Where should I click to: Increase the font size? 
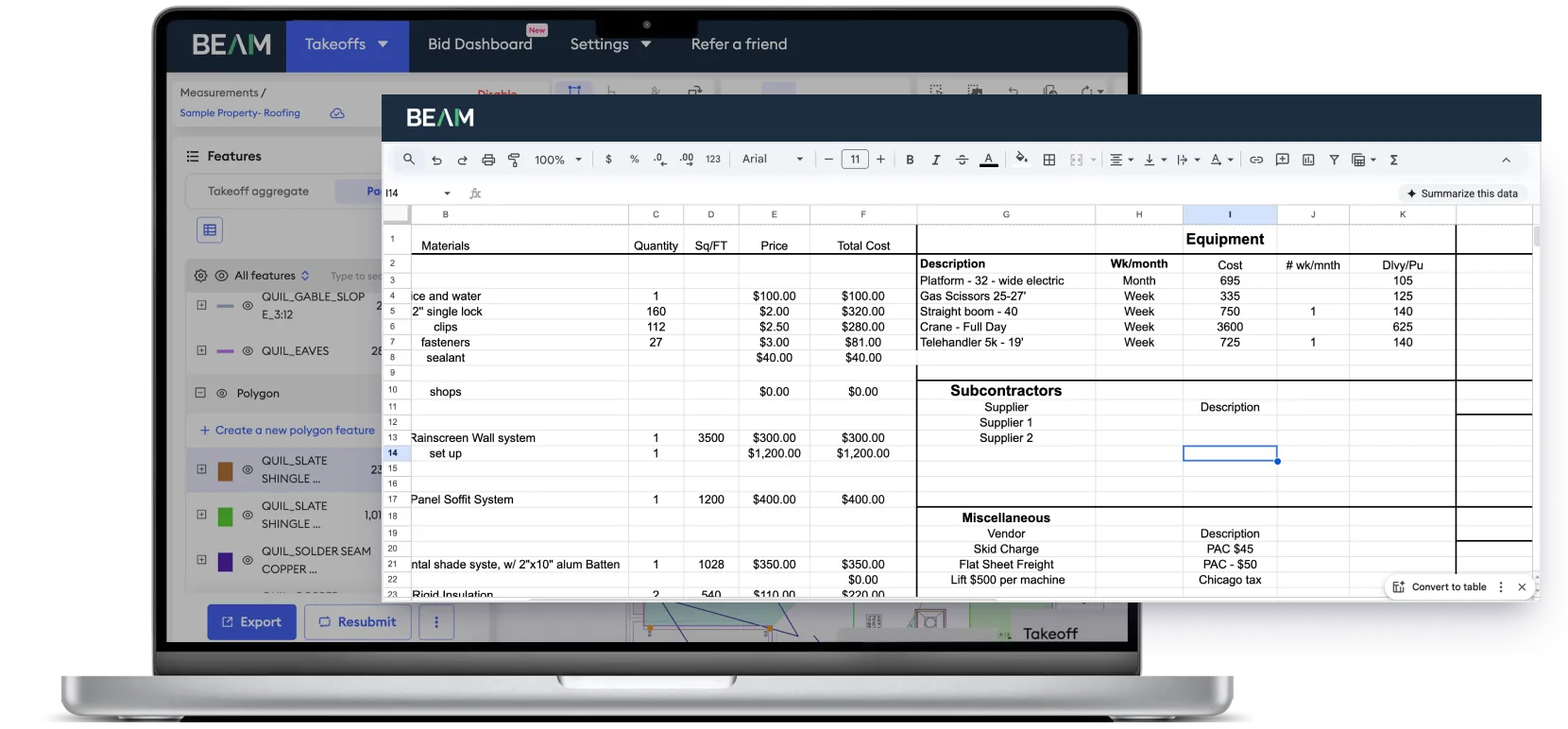[x=880, y=160]
